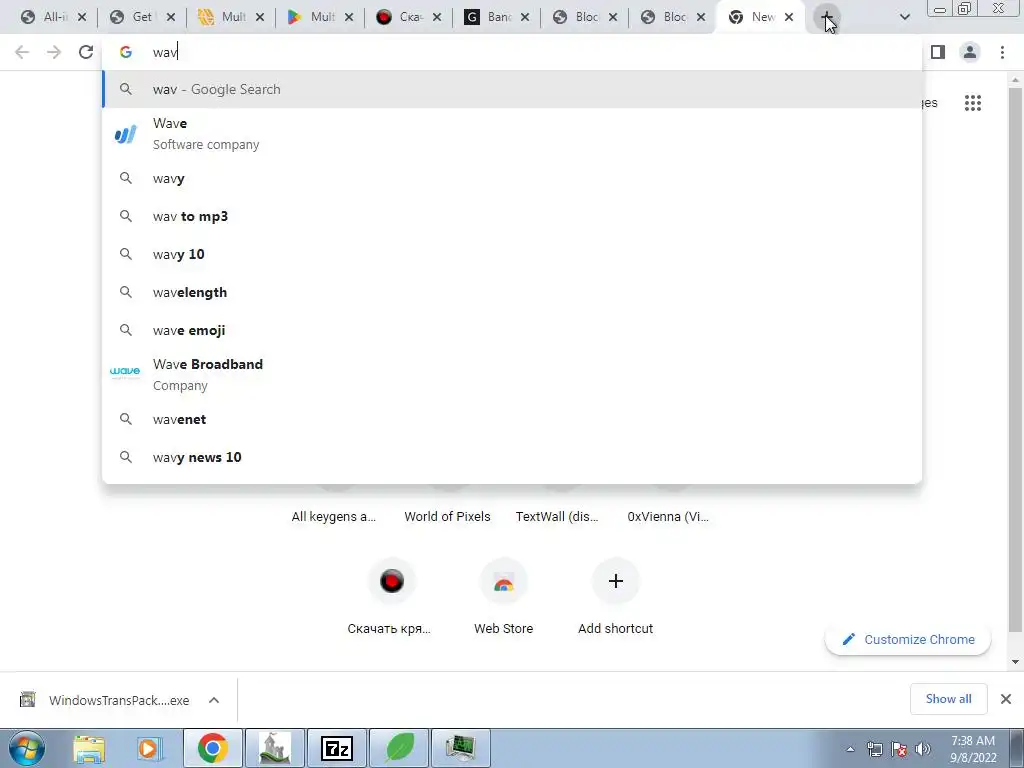Reload the page with the refresh icon

[86, 52]
